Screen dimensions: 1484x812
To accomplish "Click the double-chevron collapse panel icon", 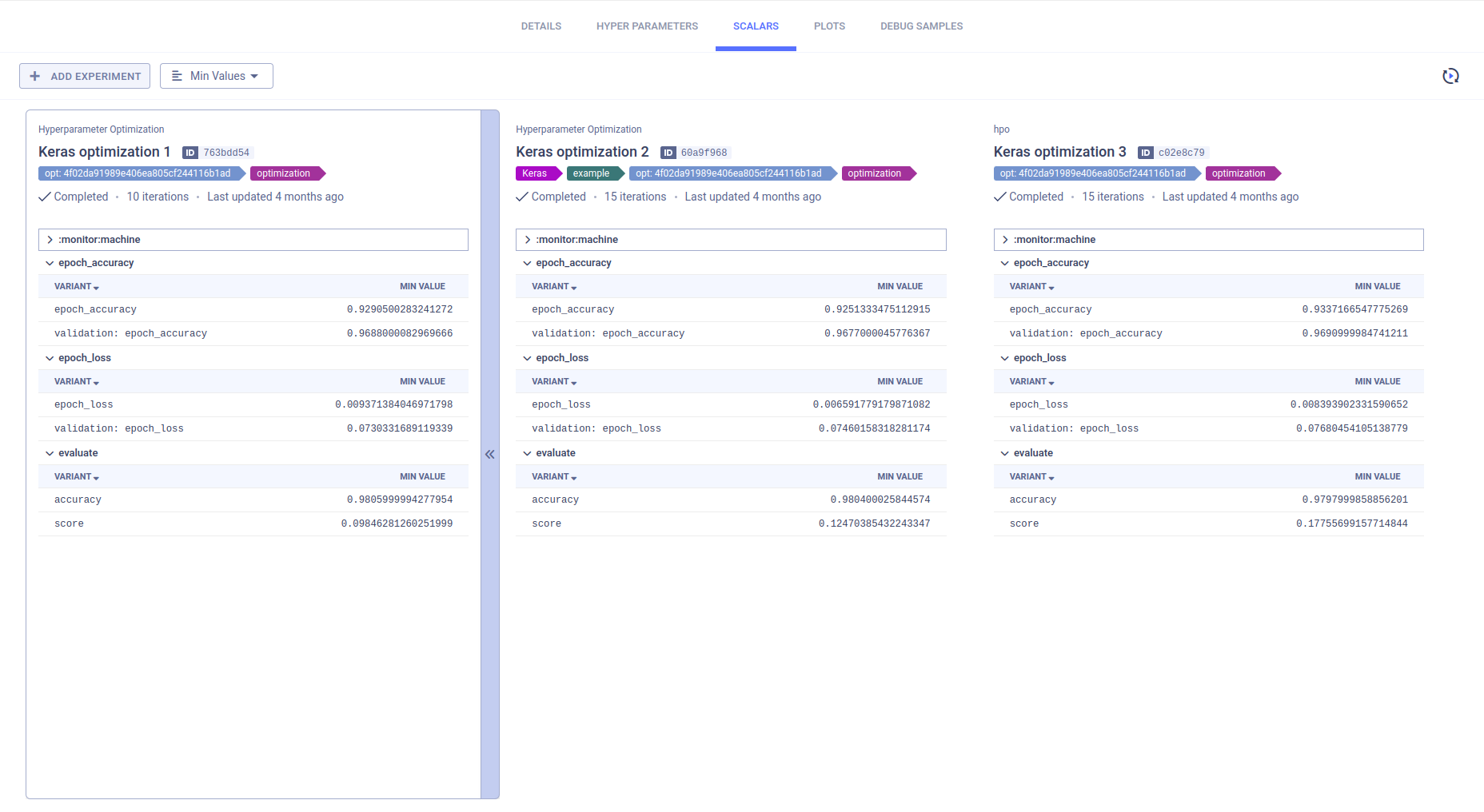I will [x=490, y=454].
